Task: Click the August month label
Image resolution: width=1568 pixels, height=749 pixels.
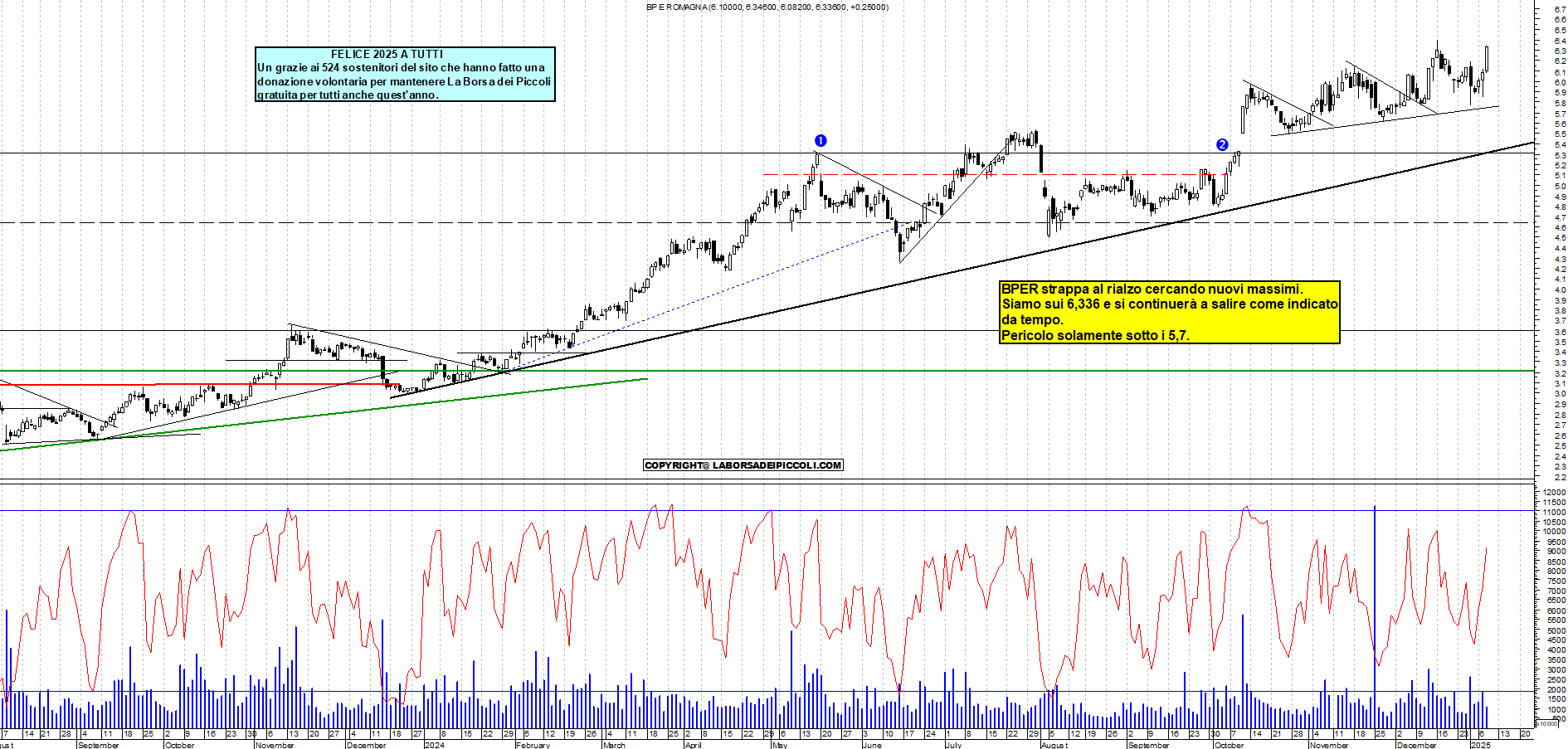Action: coord(1054,745)
